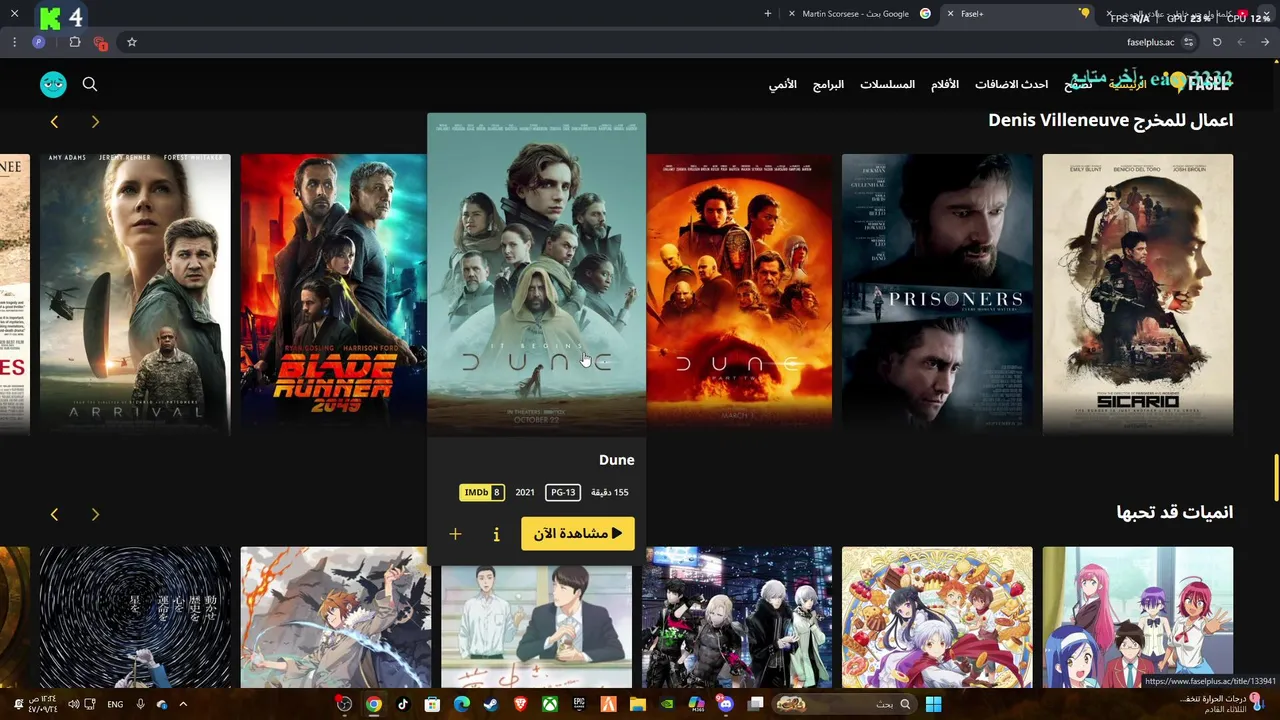
Task: Open Xbox app from the taskbar
Action: pos(549,704)
